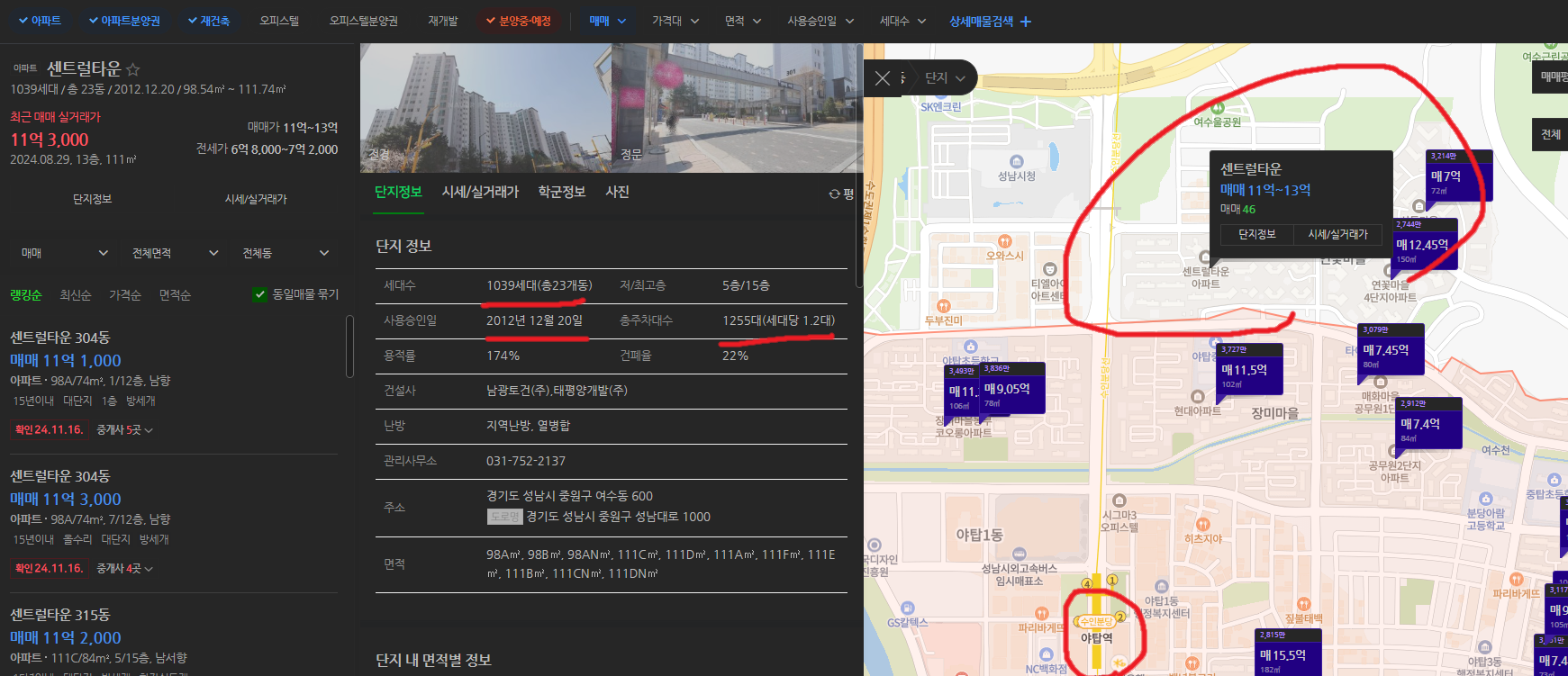
Task: Uncheck the 동일매물 묶기 checkbox
Action: (260, 294)
